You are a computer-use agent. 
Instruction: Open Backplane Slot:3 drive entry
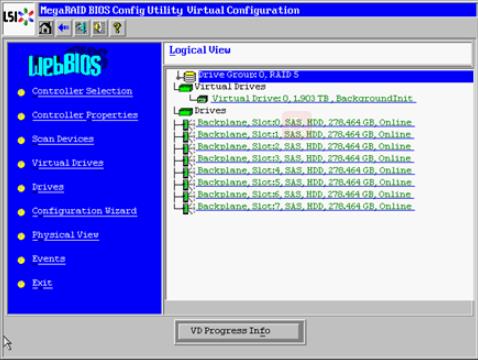[305, 159]
